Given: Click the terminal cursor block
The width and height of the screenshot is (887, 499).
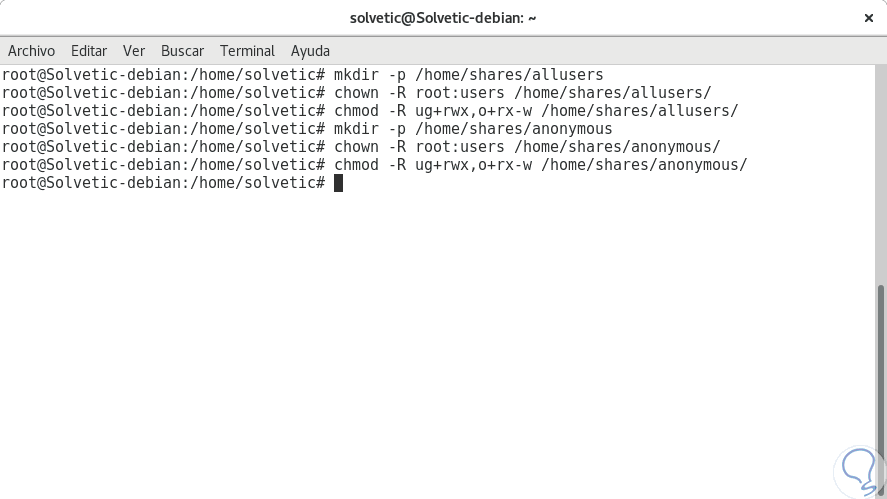Looking at the screenshot, I should point(338,183).
